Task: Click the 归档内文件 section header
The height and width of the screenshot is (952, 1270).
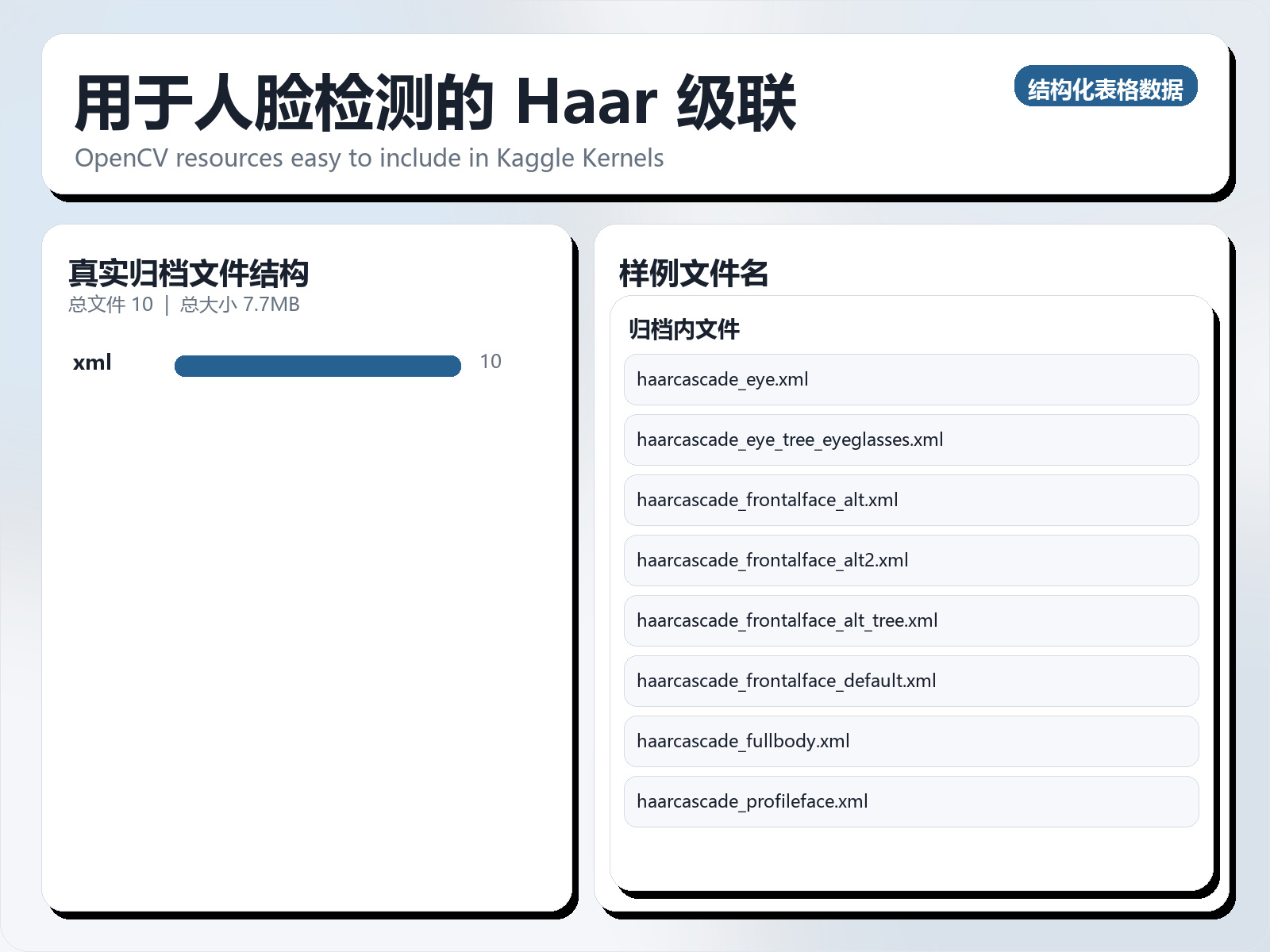Action: (683, 328)
